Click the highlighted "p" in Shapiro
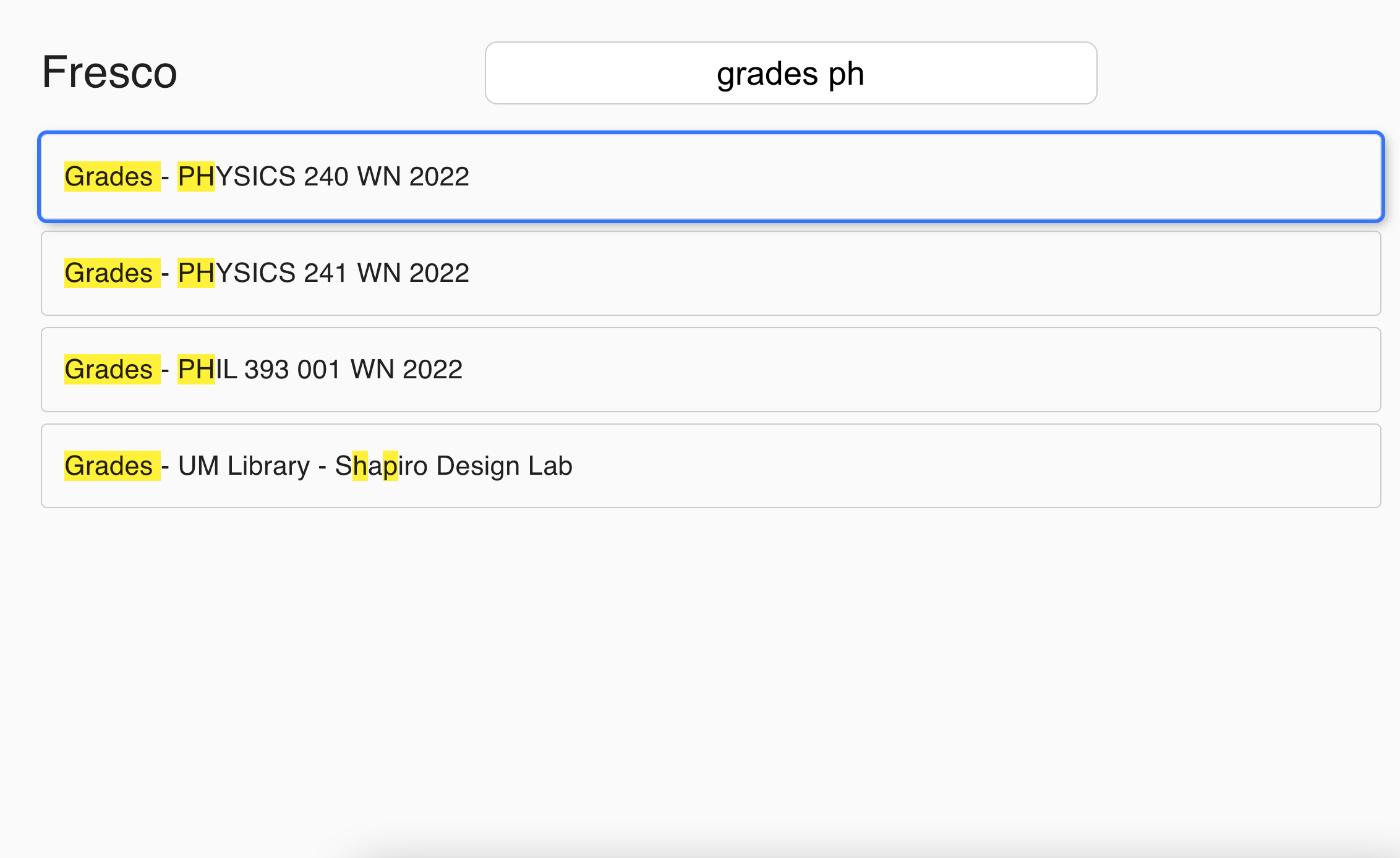Viewport: 1400px width, 858px height. pos(390,466)
